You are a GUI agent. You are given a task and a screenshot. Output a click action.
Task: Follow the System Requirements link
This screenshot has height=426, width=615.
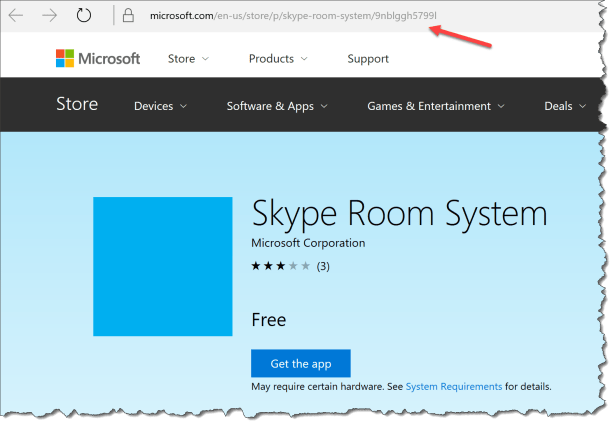454,387
